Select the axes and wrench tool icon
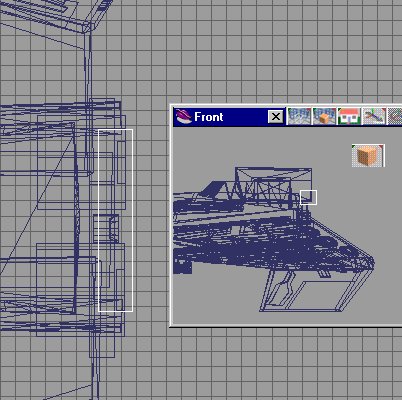The image size is (402, 400). [374, 116]
